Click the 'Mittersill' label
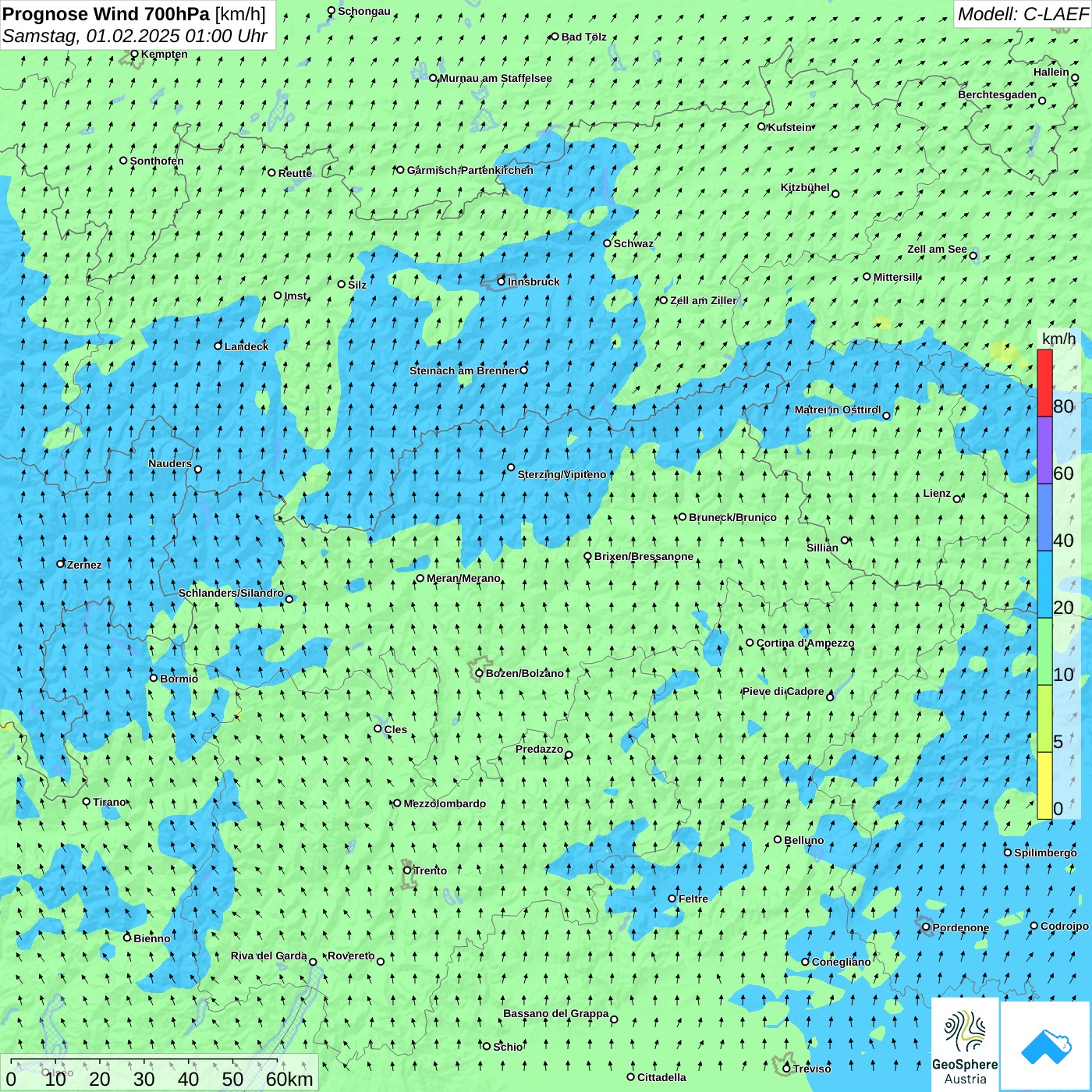Screen dimensions: 1092x1092 [896, 277]
